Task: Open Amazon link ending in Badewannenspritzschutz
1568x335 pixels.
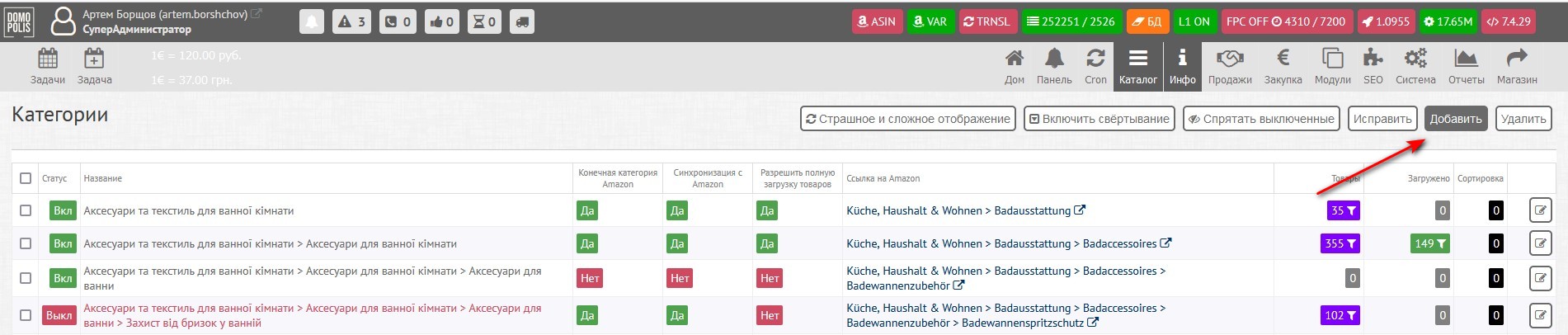Action: 1005,315
